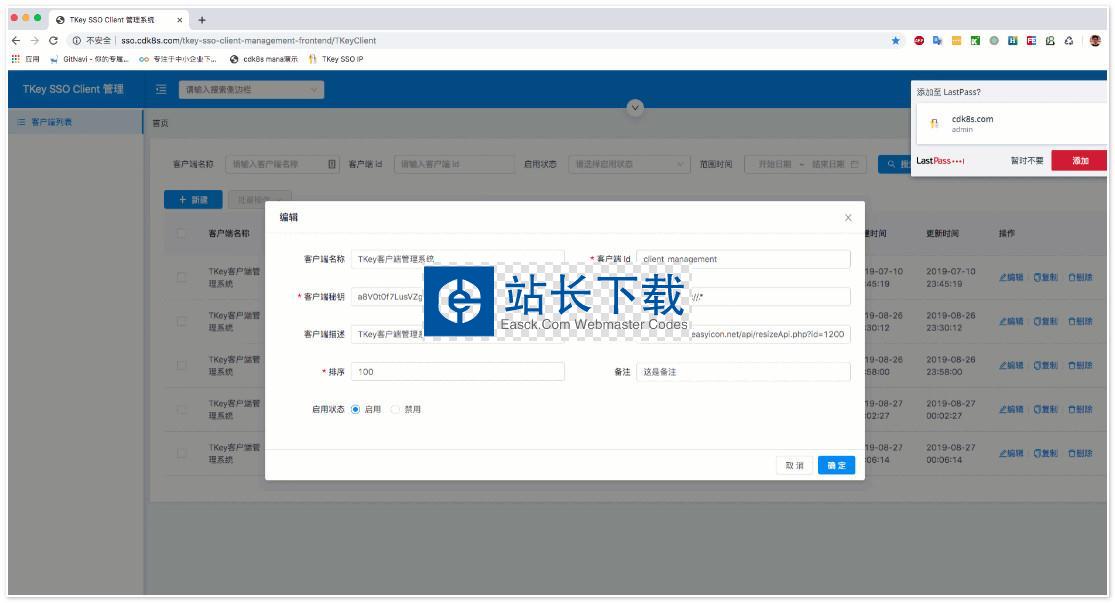Switch to the 首页 page tab
Image resolution: width=1115 pixels, height=603 pixels.
coord(161,123)
